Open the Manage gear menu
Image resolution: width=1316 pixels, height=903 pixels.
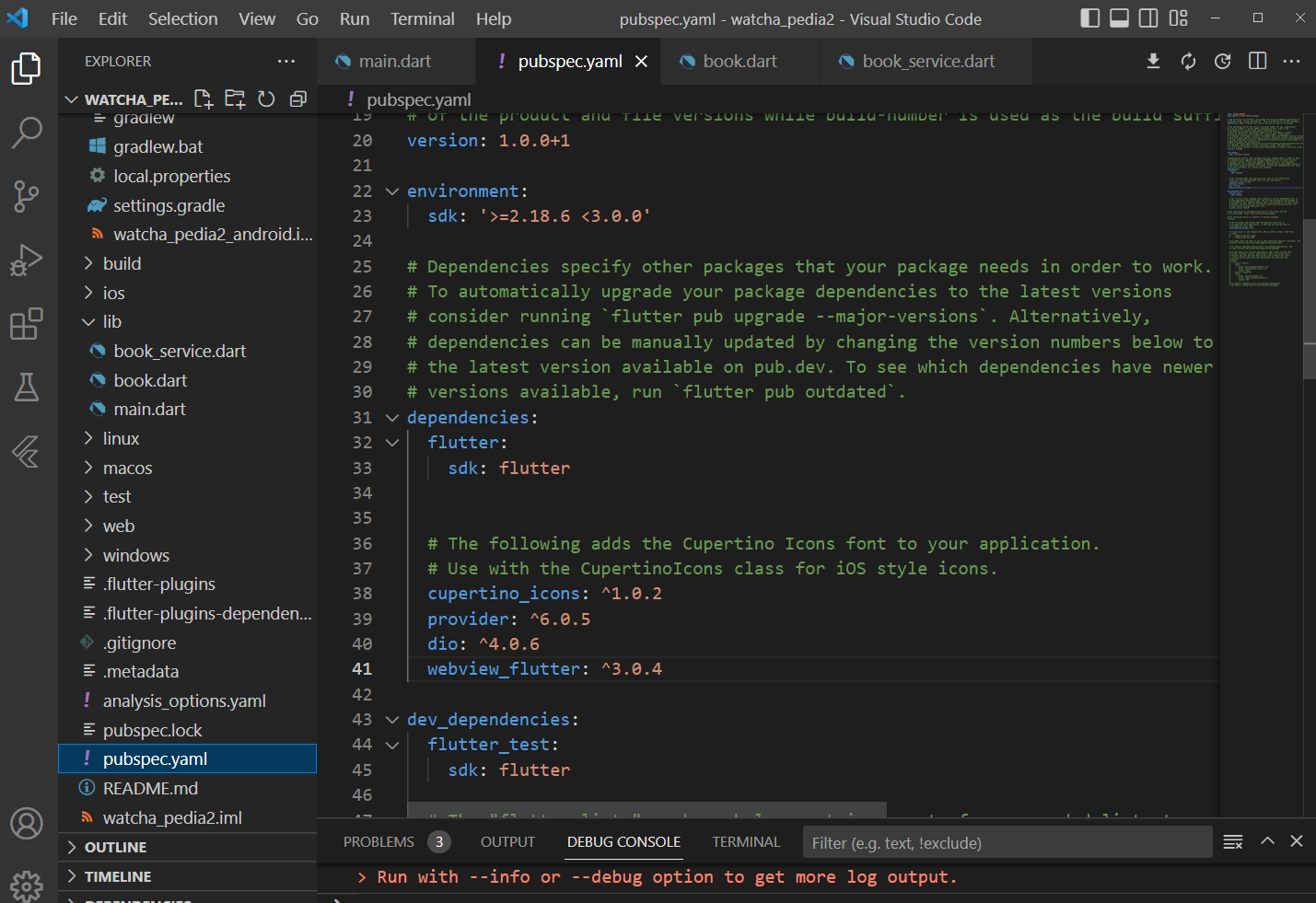26,886
